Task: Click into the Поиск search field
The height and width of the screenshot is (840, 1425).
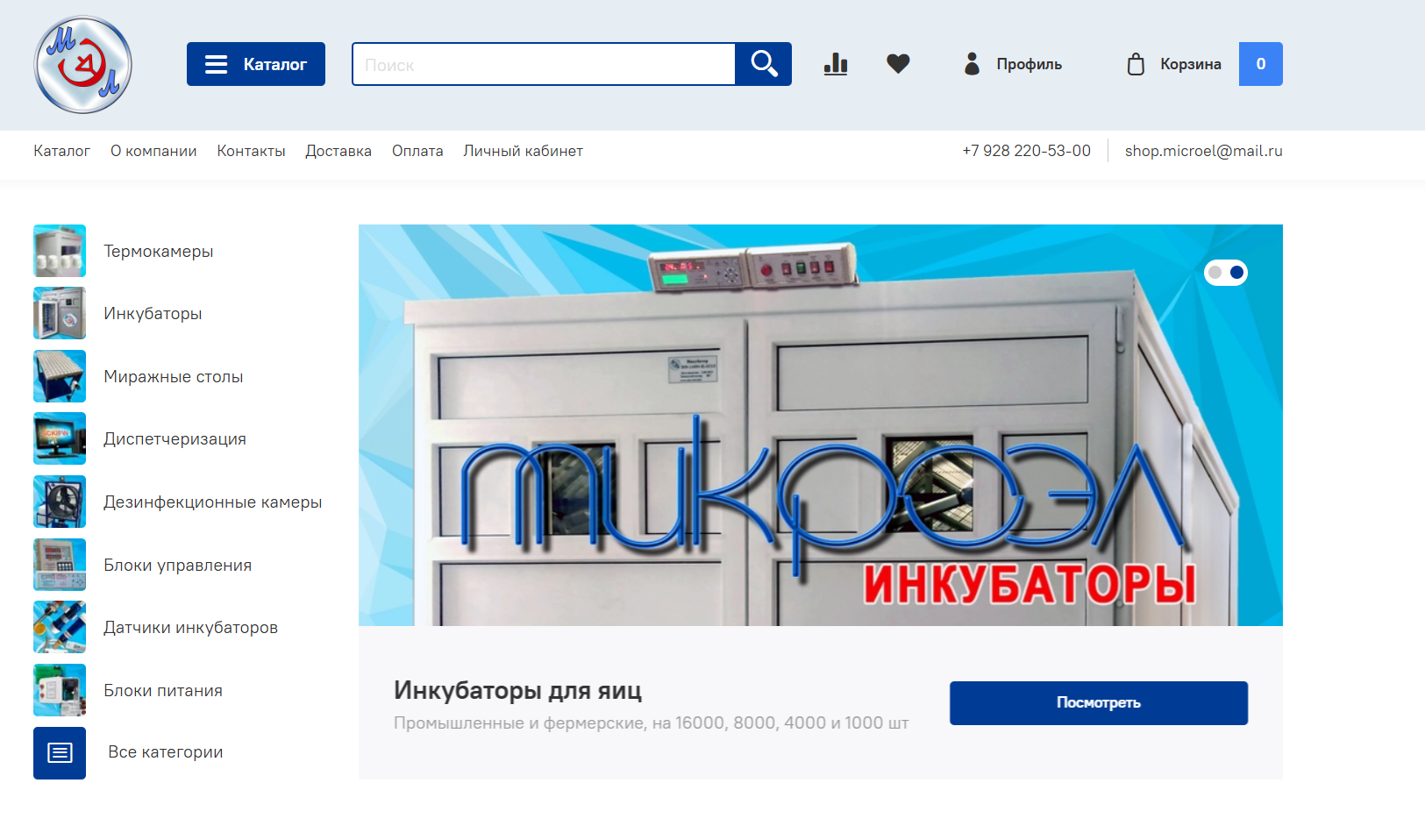Action: coord(544,64)
